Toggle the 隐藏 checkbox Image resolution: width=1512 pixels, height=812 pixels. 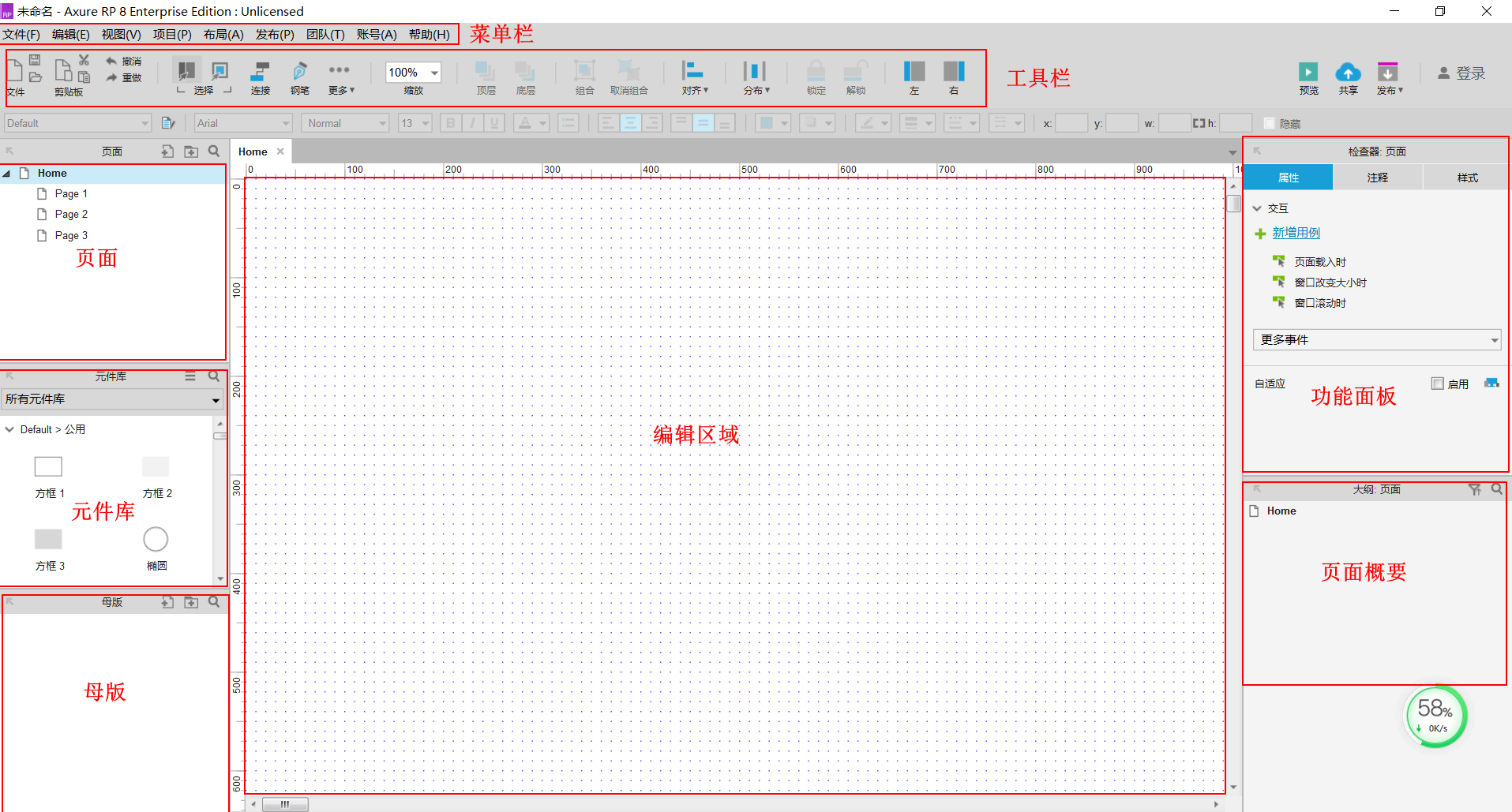pos(1269,123)
